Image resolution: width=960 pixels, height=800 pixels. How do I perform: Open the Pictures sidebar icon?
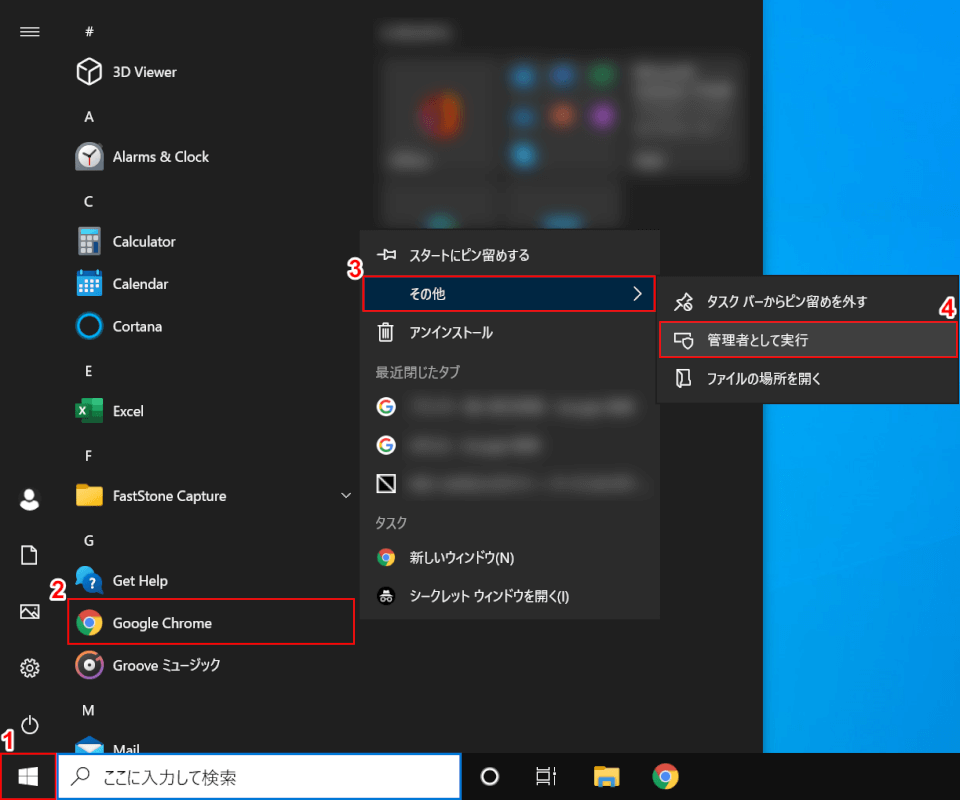pyautogui.click(x=29, y=611)
